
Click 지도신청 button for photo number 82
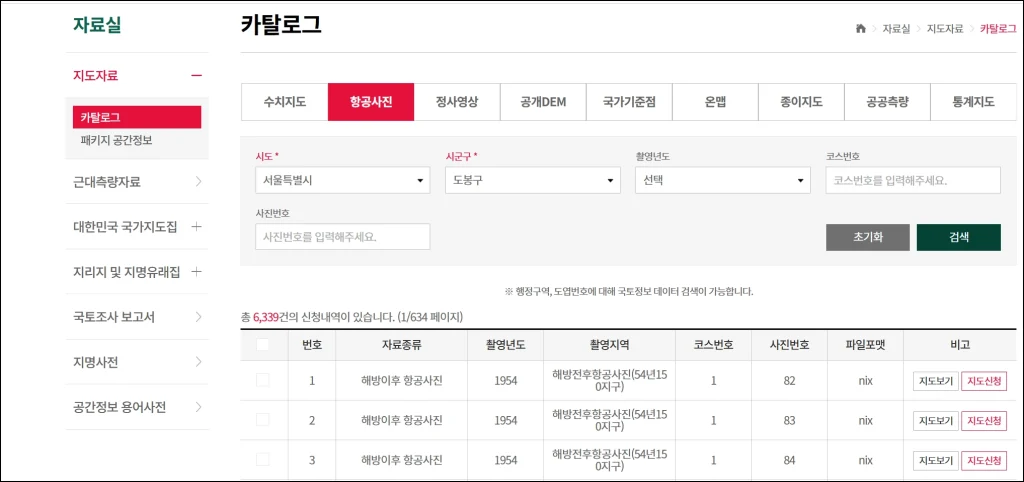pyautogui.click(x=982, y=381)
